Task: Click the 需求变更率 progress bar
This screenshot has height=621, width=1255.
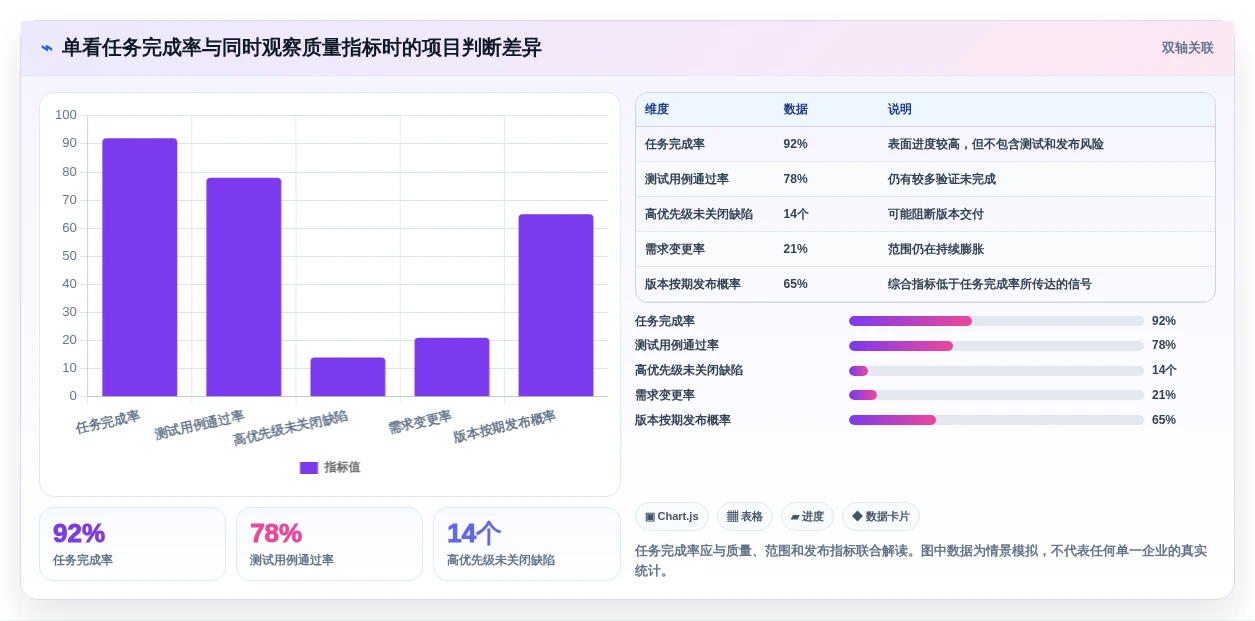Action: [996, 396]
